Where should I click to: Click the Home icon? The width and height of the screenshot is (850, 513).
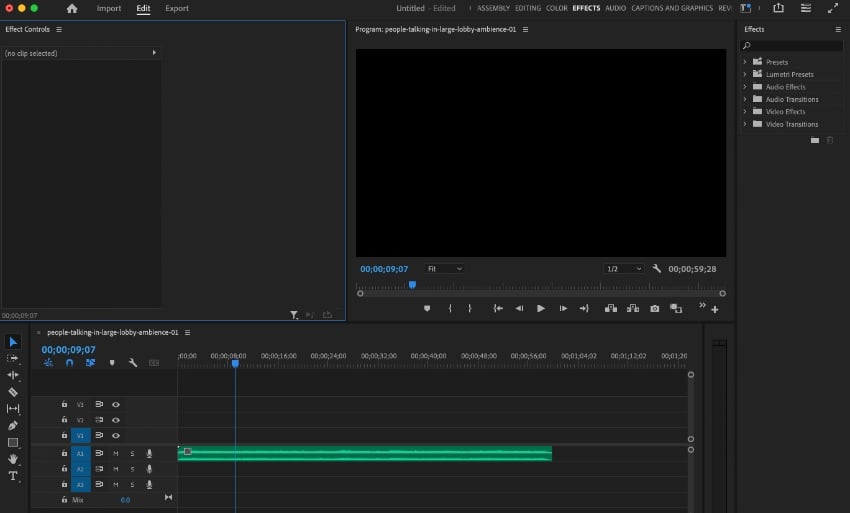pyautogui.click(x=72, y=8)
